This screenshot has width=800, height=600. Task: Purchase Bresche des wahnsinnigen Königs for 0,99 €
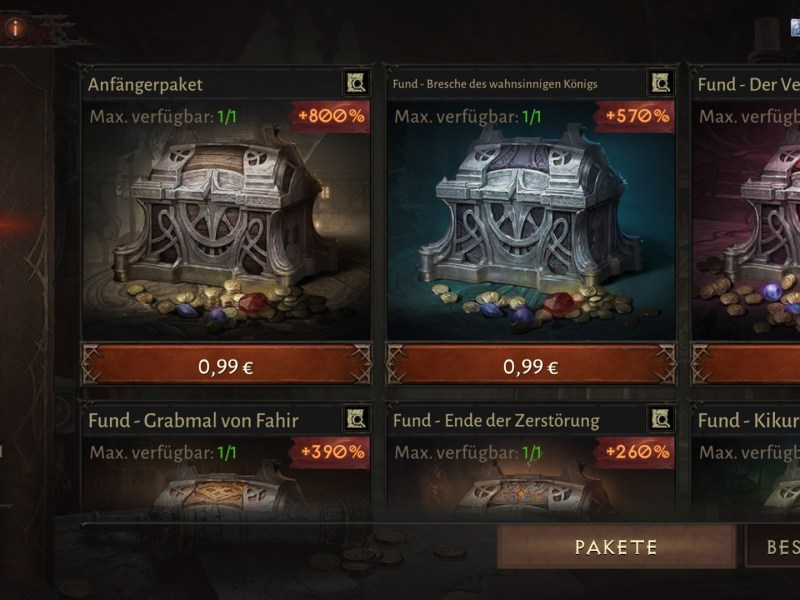[x=531, y=365]
